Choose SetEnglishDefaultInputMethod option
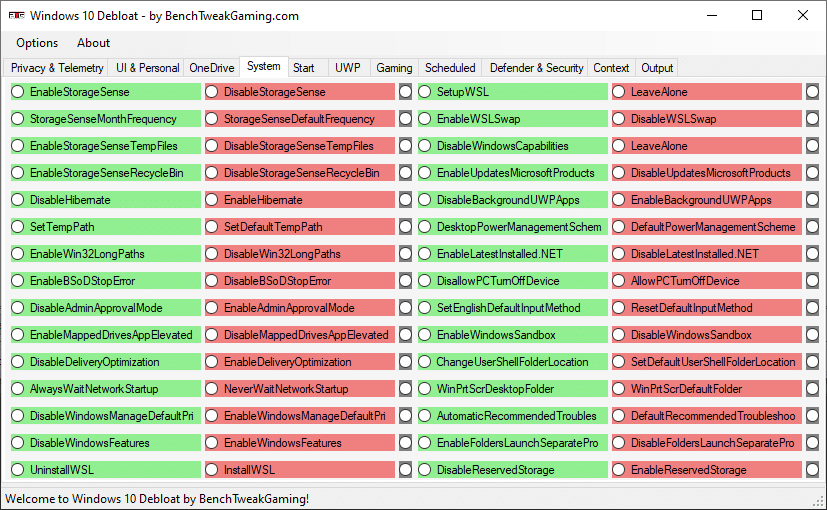The width and height of the screenshot is (827, 510). point(513,307)
